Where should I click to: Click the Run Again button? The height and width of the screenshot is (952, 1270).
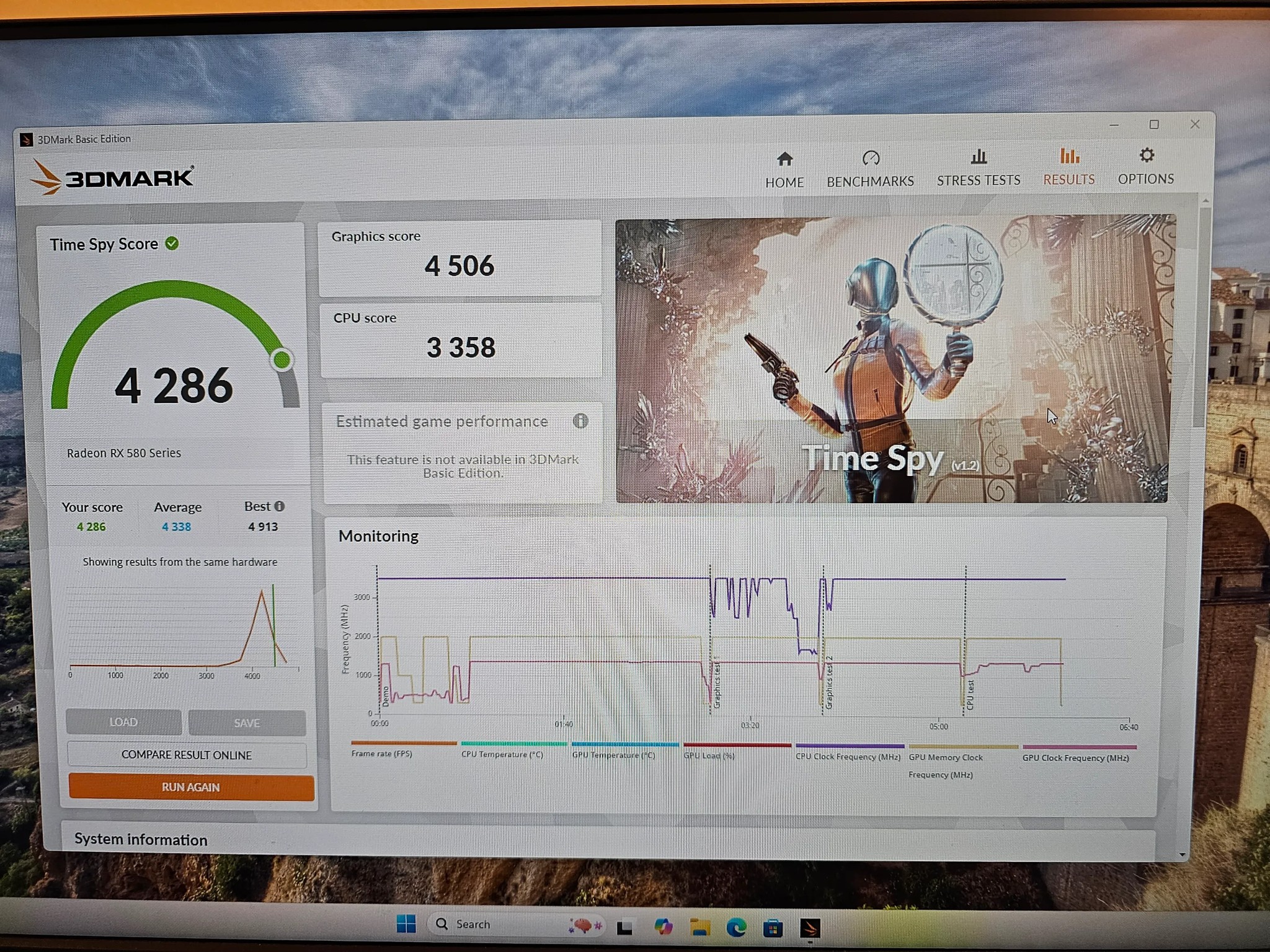[x=191, y=787]
